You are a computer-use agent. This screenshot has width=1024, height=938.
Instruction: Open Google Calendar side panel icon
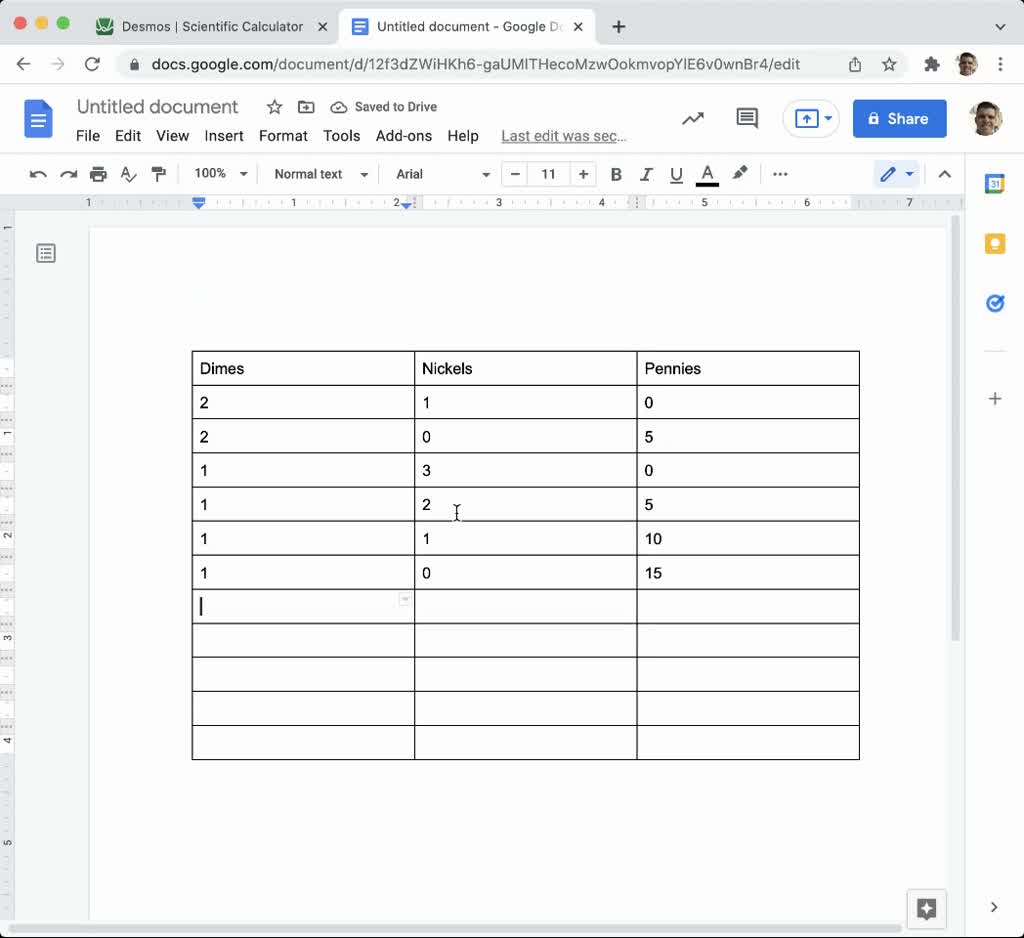click(994, 184)
